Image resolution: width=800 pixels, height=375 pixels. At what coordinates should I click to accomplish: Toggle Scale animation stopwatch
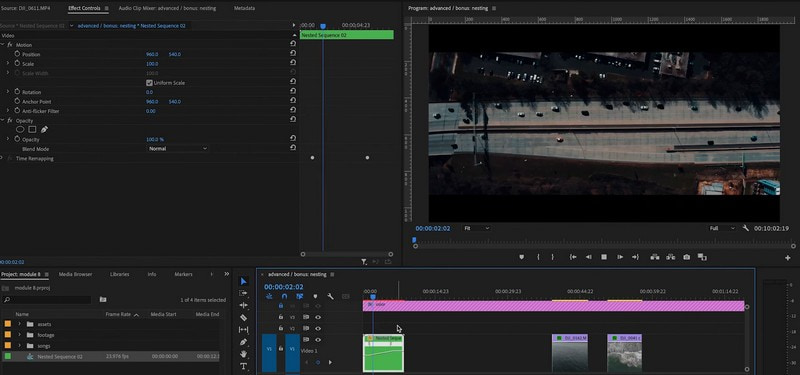click(17, 64)
